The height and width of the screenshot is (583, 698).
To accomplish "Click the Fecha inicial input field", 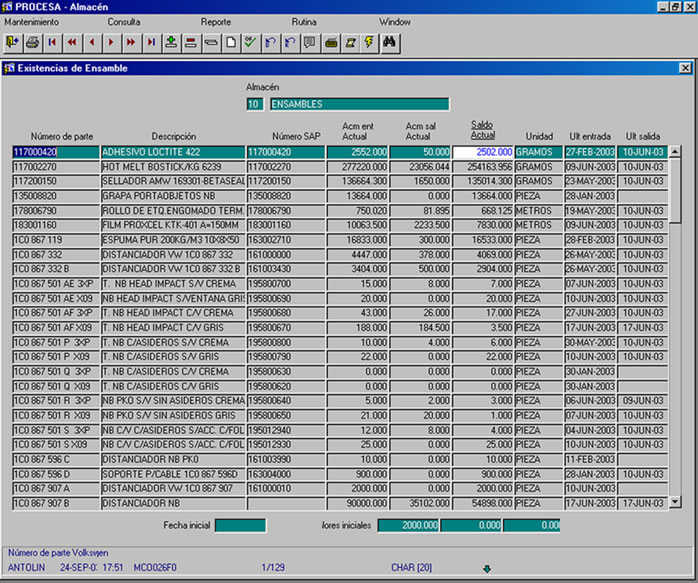I will coord(240,525).
